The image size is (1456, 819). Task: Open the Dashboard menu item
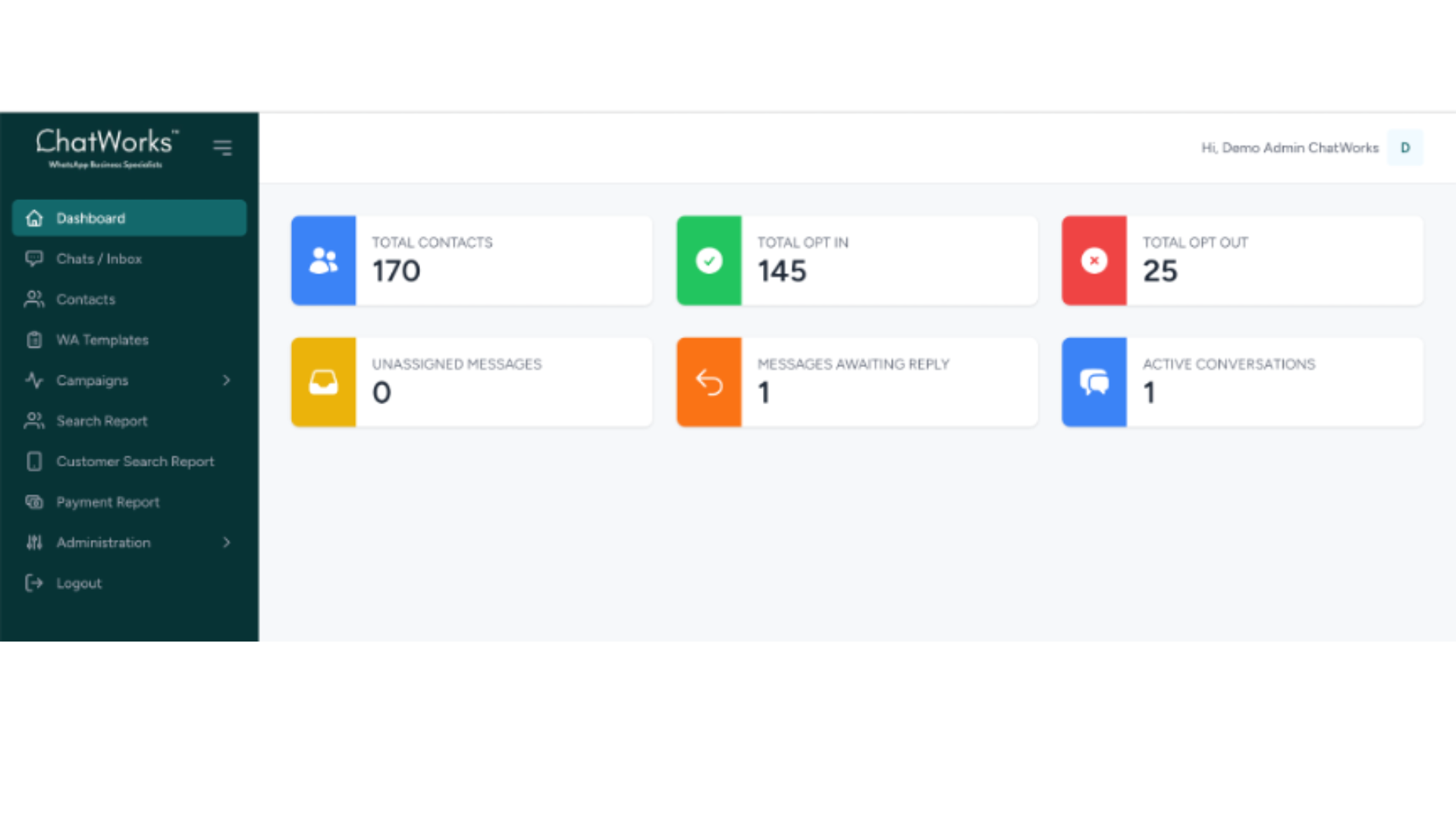point(129,218)
